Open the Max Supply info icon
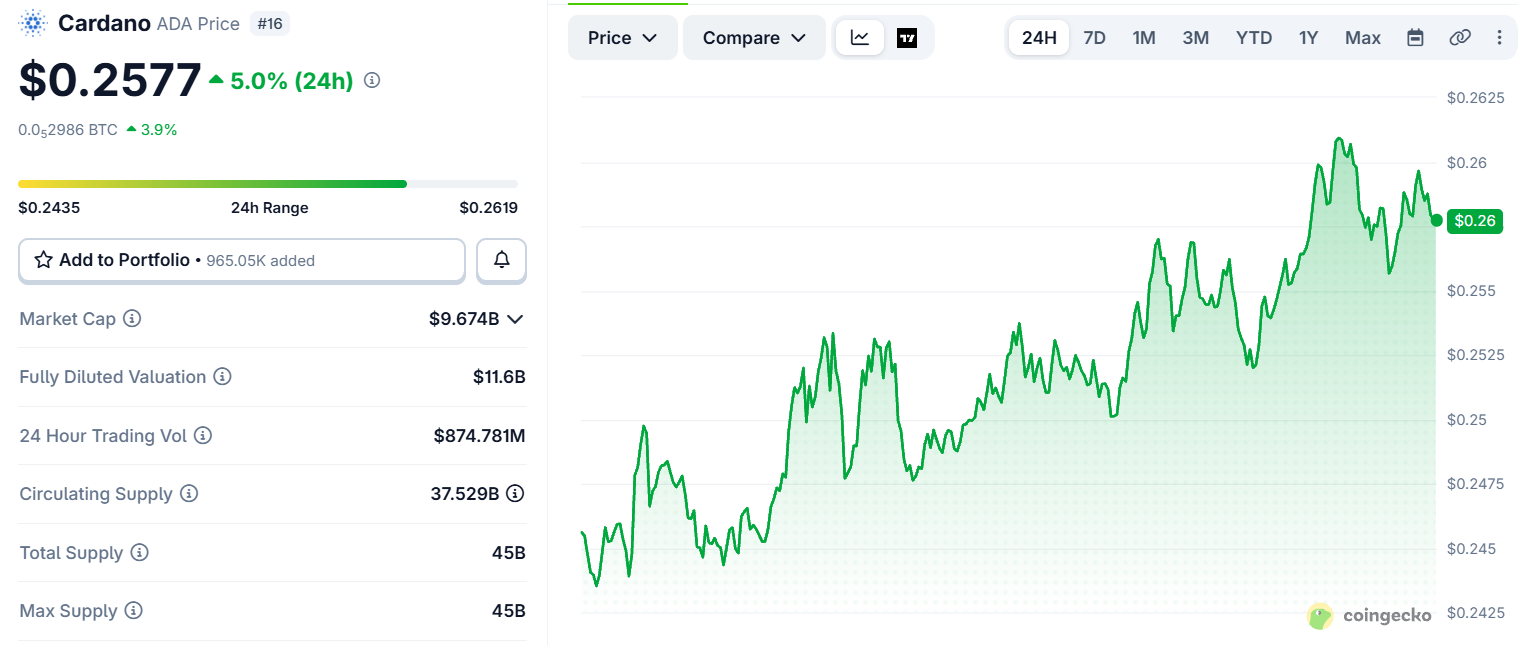 coord(134,611)
